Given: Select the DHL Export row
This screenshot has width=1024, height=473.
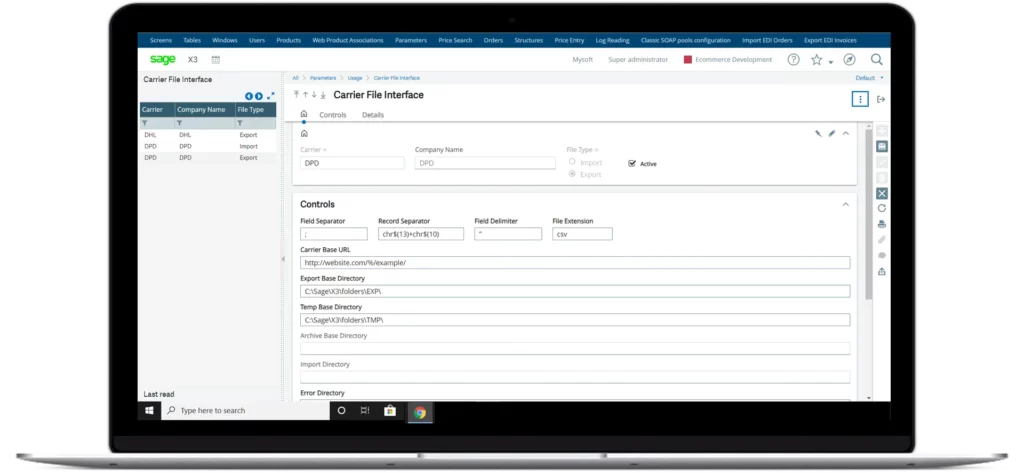Looking at the screenshot, I should [208, 135].
